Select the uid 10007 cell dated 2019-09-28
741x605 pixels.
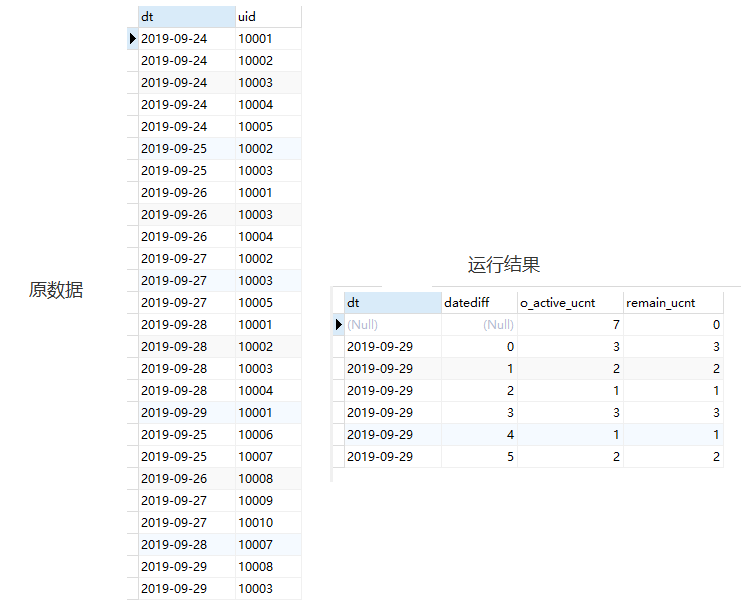[268, 544]
